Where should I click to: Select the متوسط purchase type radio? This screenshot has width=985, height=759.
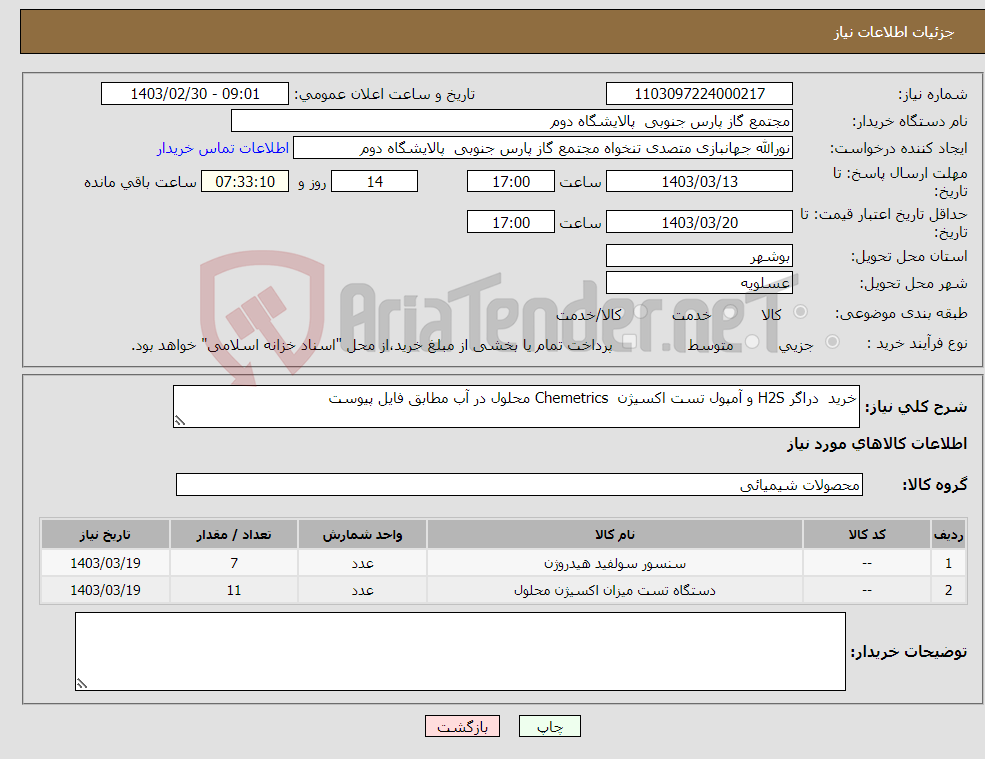pyautogui.click(x=752, y=342)
